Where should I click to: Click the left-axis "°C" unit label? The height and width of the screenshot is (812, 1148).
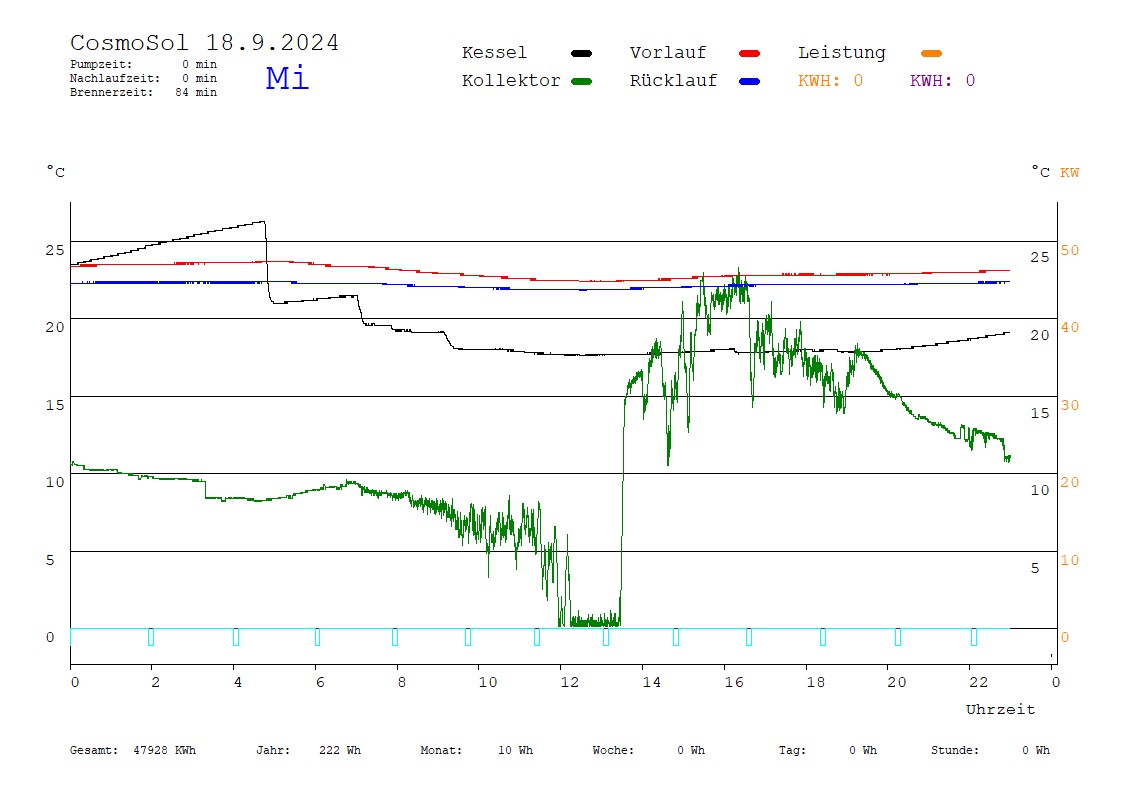point(56,171)
